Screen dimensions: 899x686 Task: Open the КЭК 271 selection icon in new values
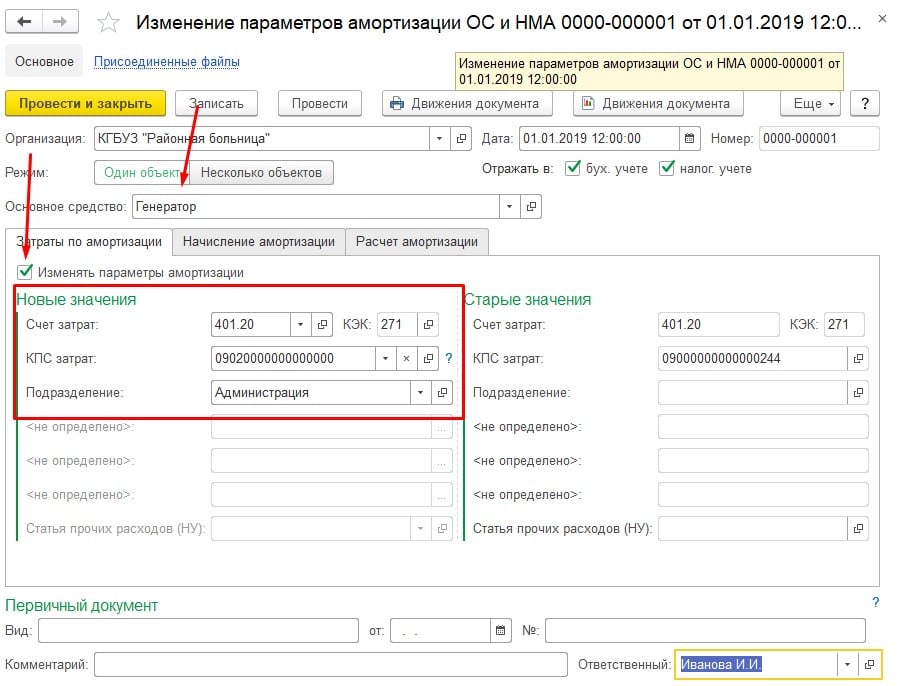pos(429,324)
